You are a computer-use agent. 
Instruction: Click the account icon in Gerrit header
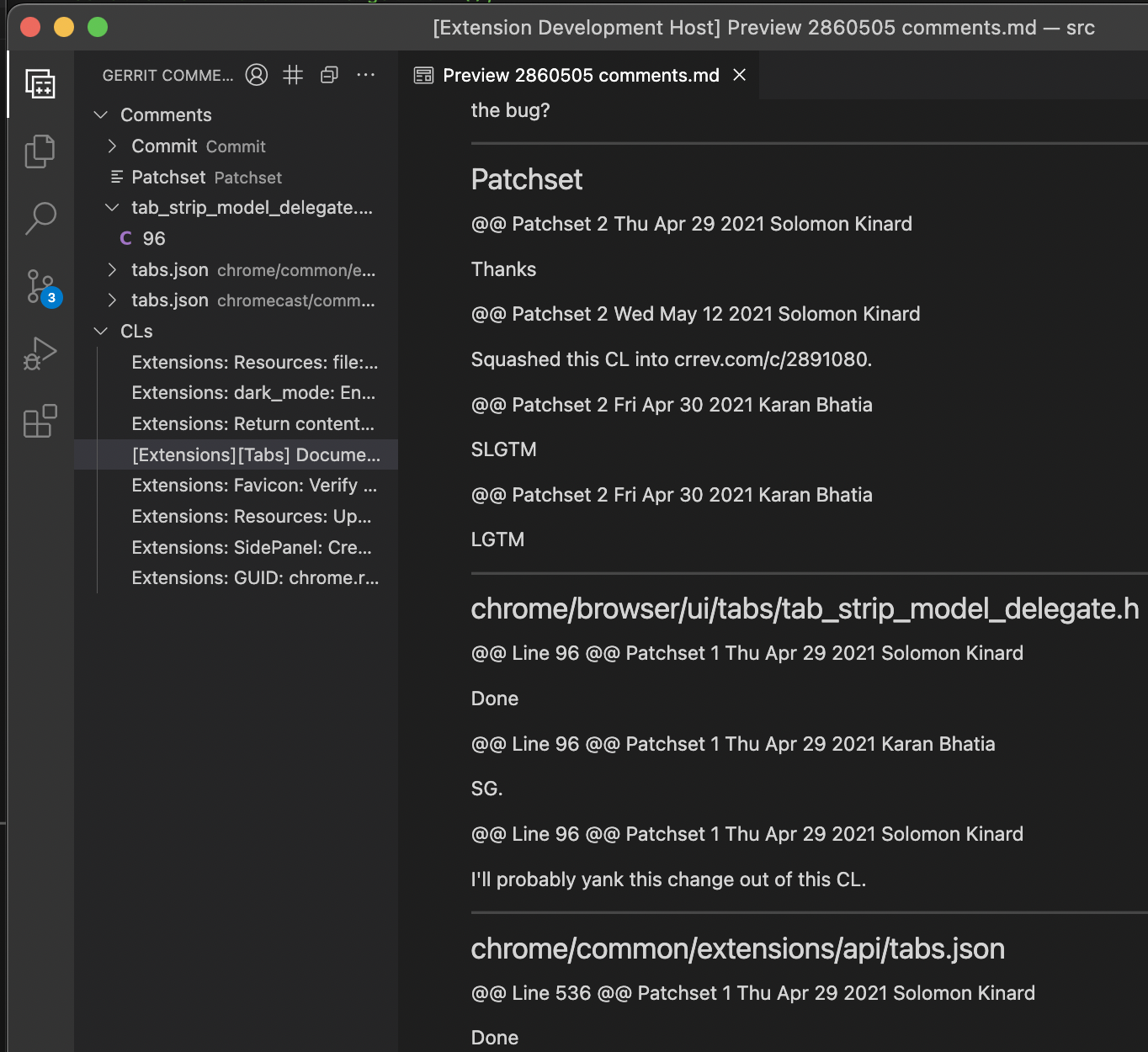(257, 75)
